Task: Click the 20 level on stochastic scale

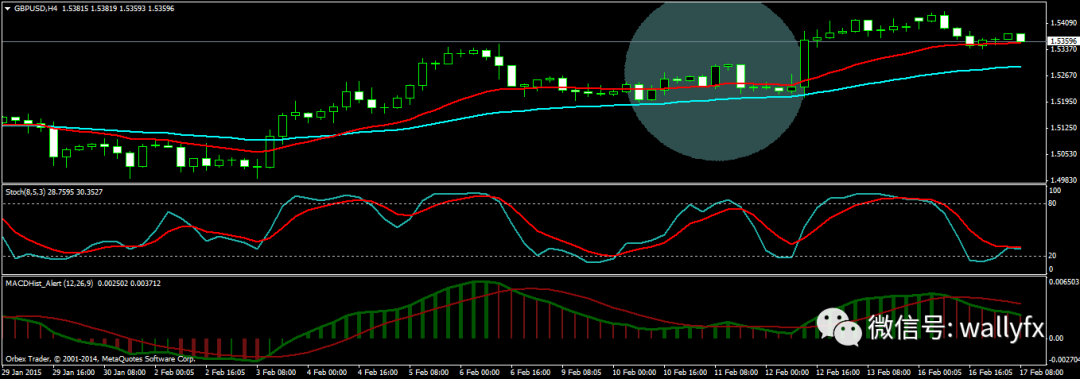Action: (1052, 256)
